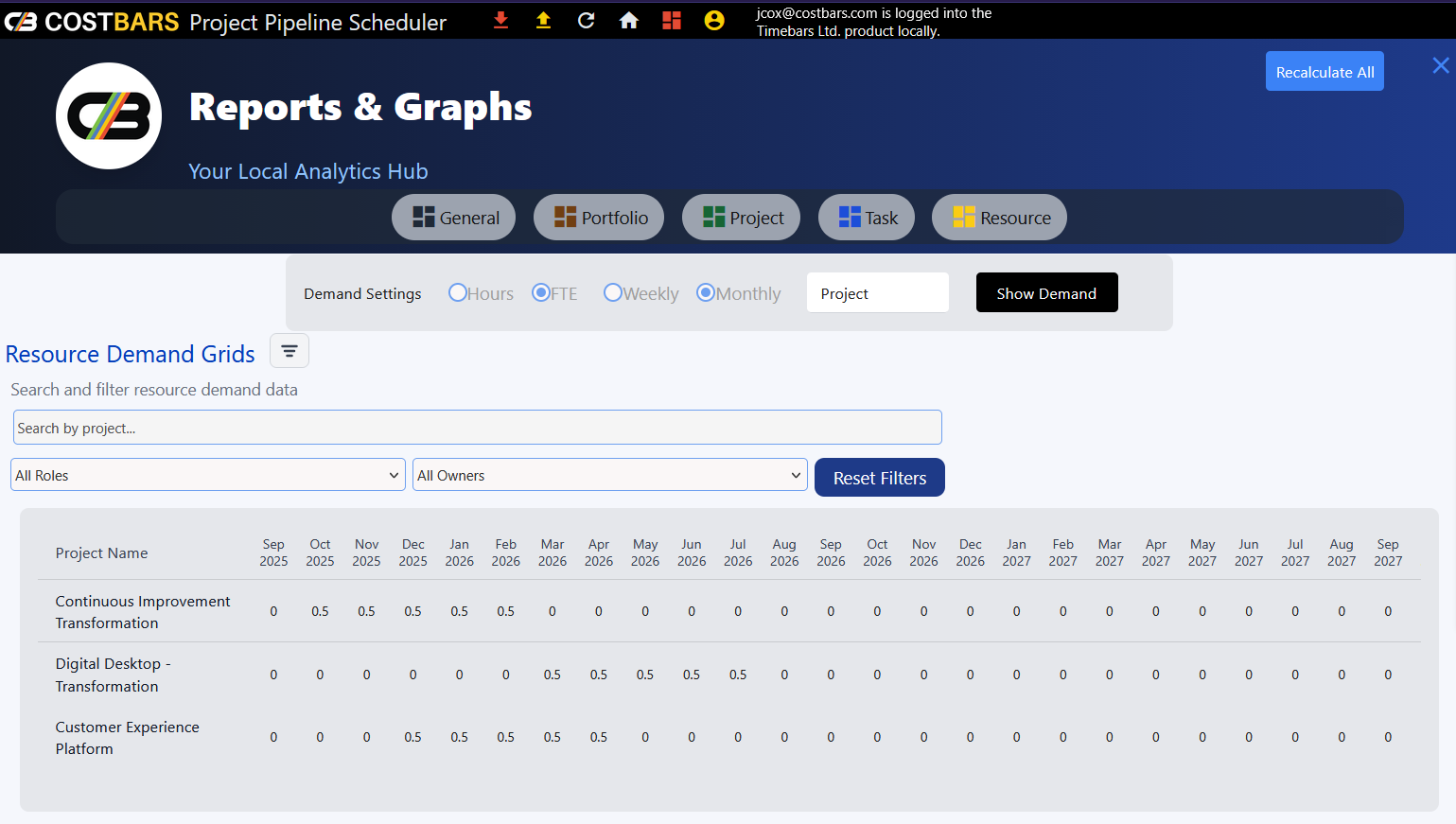The height and width of the screenshot is (824, 1456).
Task: Click the Reset Filters button
Action: 879,478
